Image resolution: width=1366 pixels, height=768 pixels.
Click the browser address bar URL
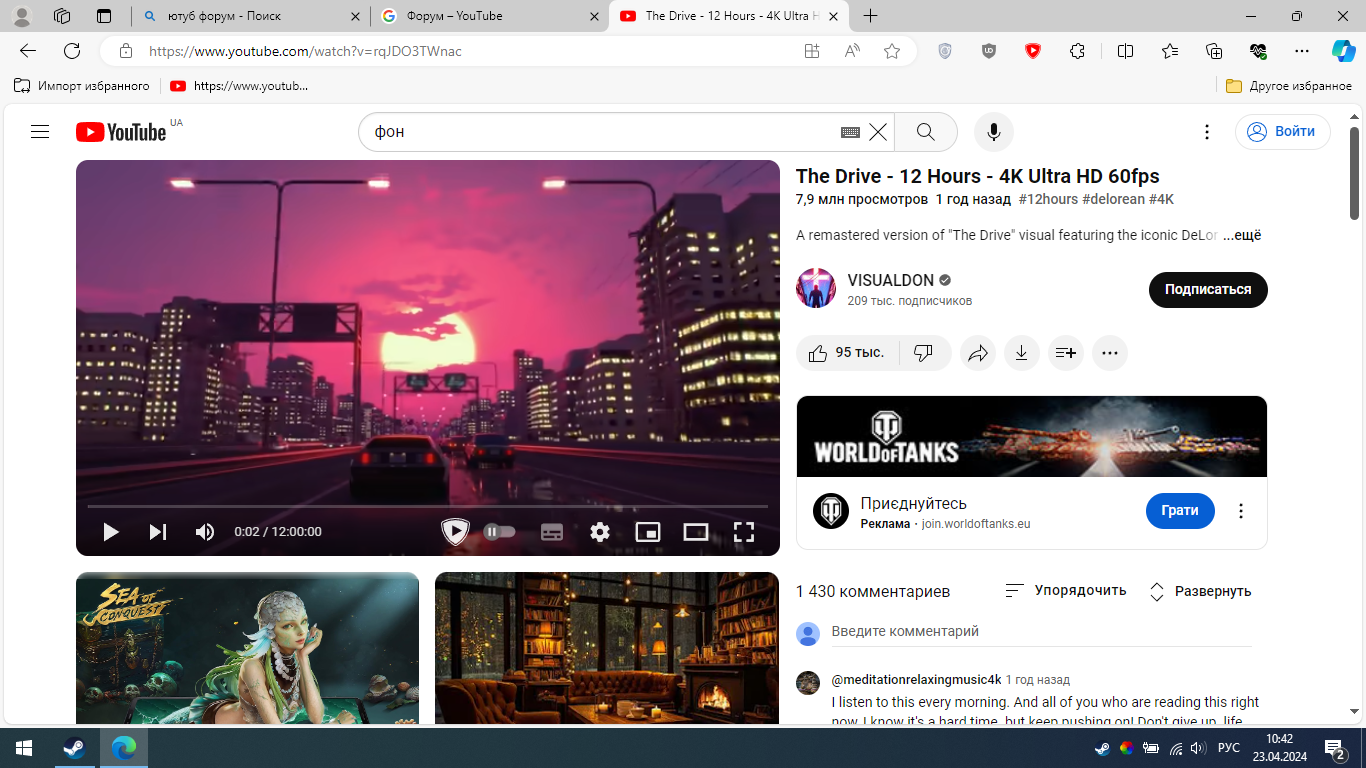pos(305,51)
